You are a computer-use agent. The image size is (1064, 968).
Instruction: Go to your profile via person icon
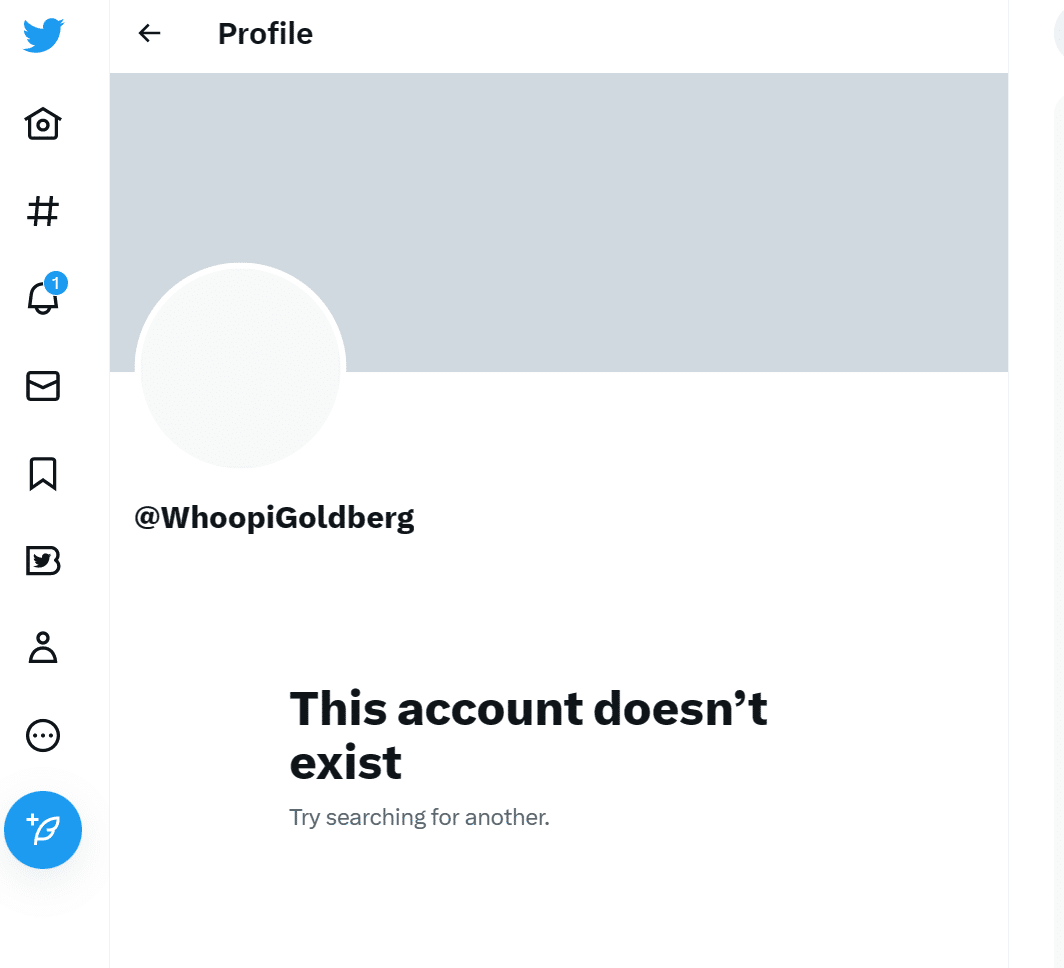(x=43, y=647)
